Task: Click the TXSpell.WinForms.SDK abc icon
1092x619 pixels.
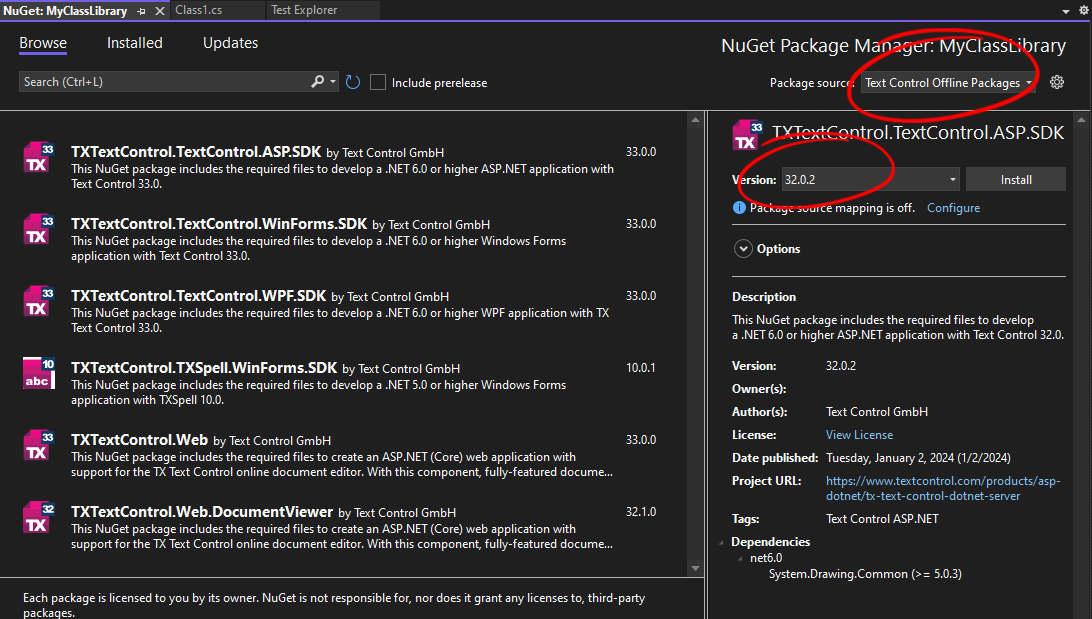Action: 38,373
